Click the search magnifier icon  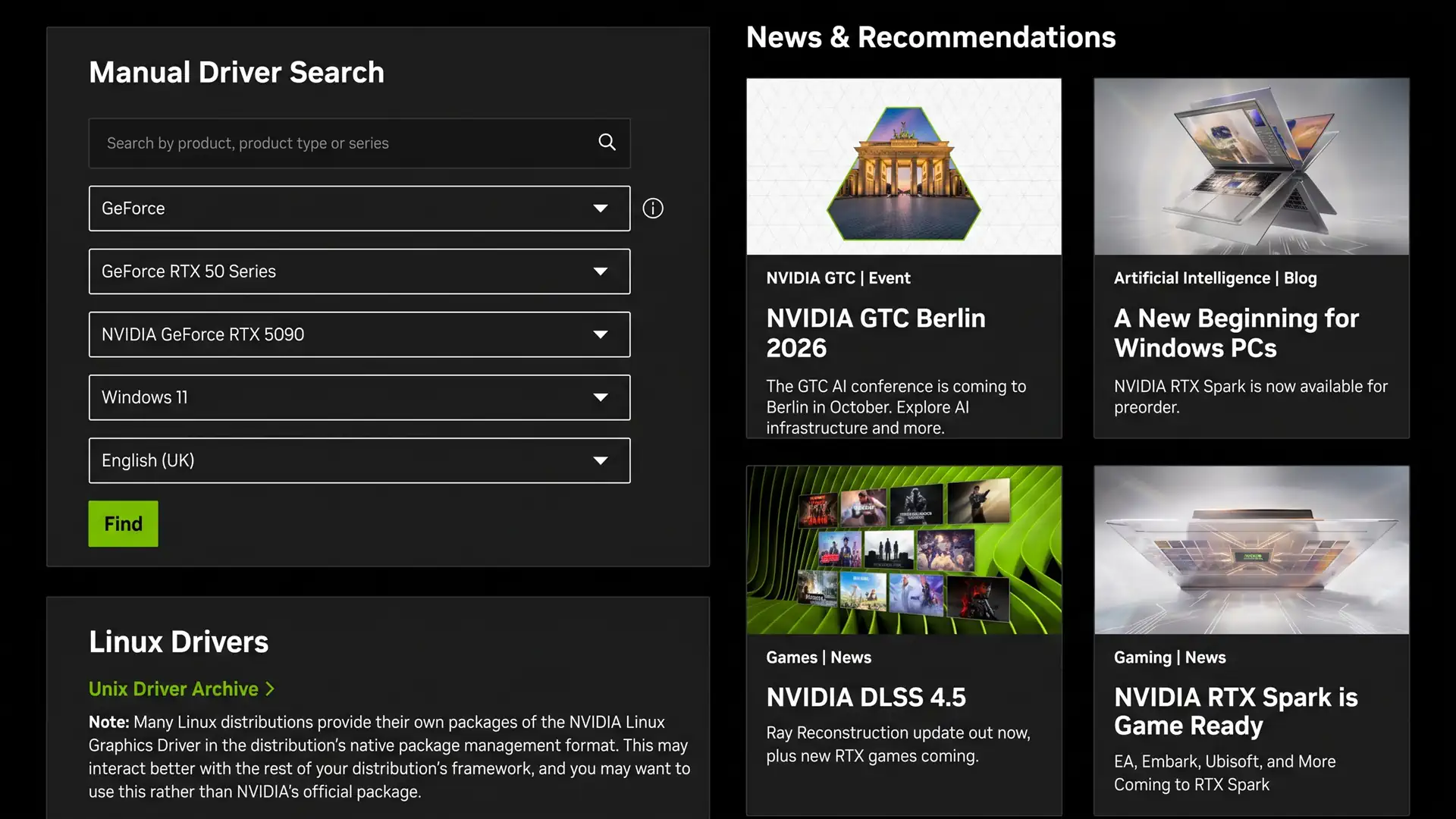[607, 143]
